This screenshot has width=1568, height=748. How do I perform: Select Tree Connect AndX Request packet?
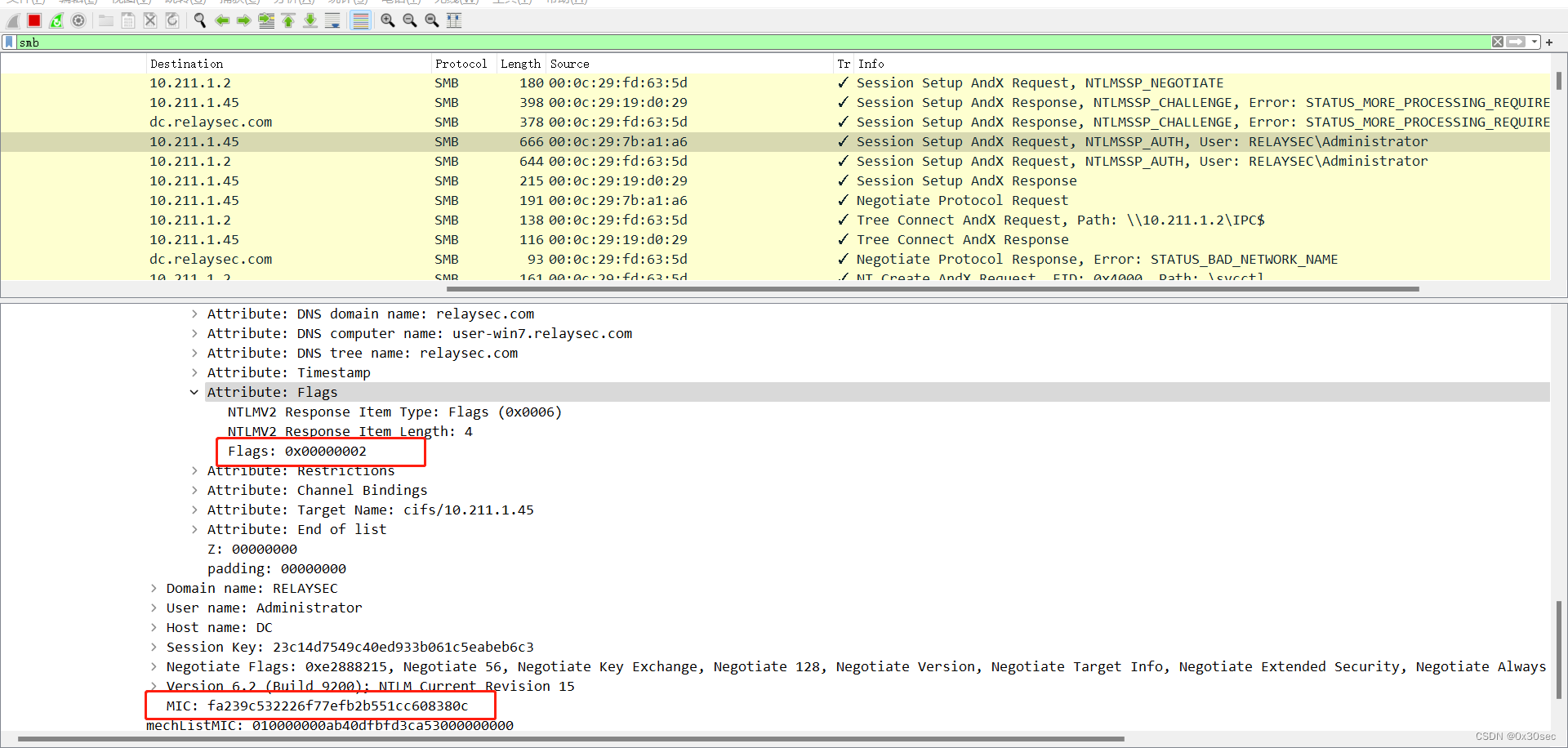(775, 220)
